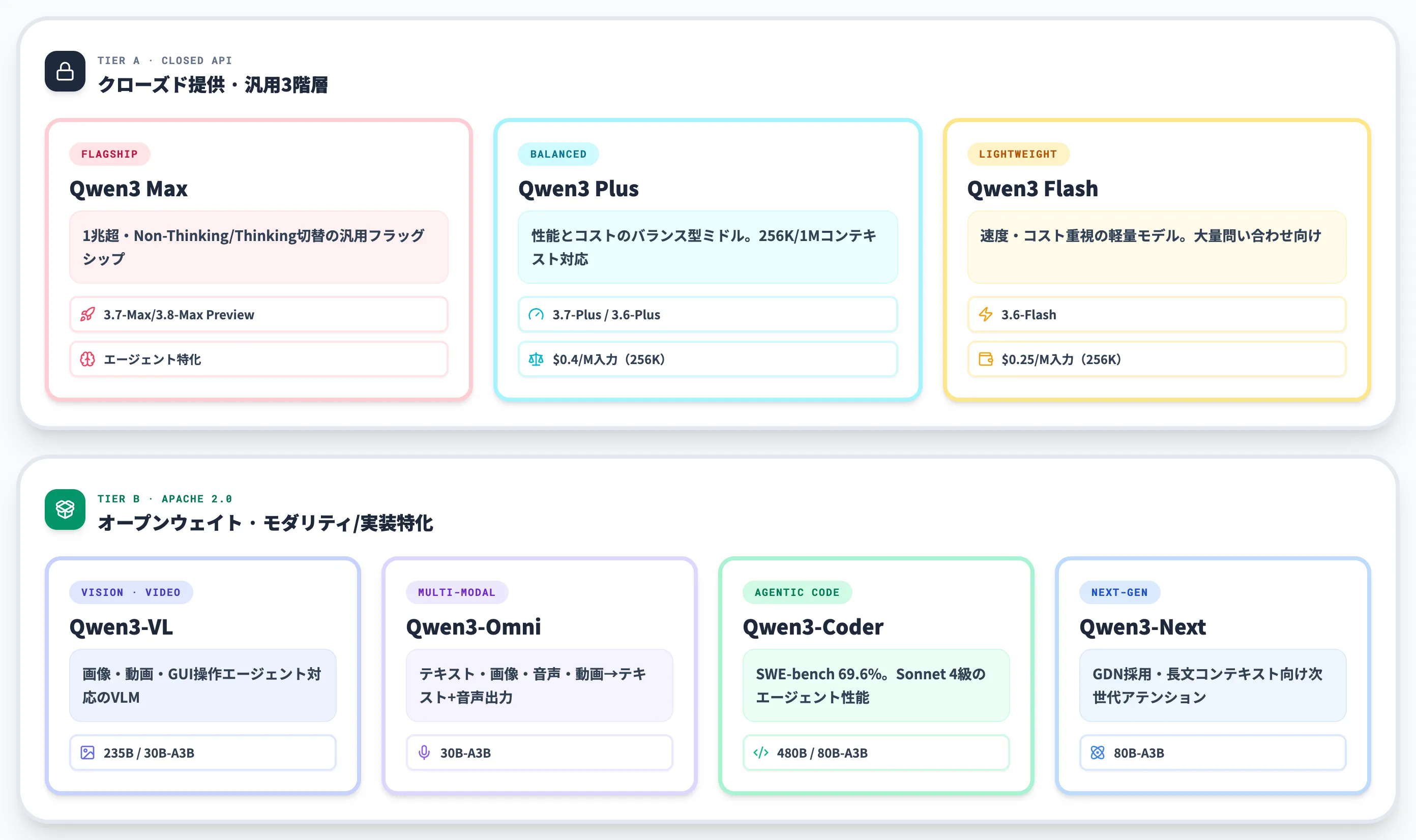Click the microphone icon in the Qwen3-Omni card

[424, 753]
